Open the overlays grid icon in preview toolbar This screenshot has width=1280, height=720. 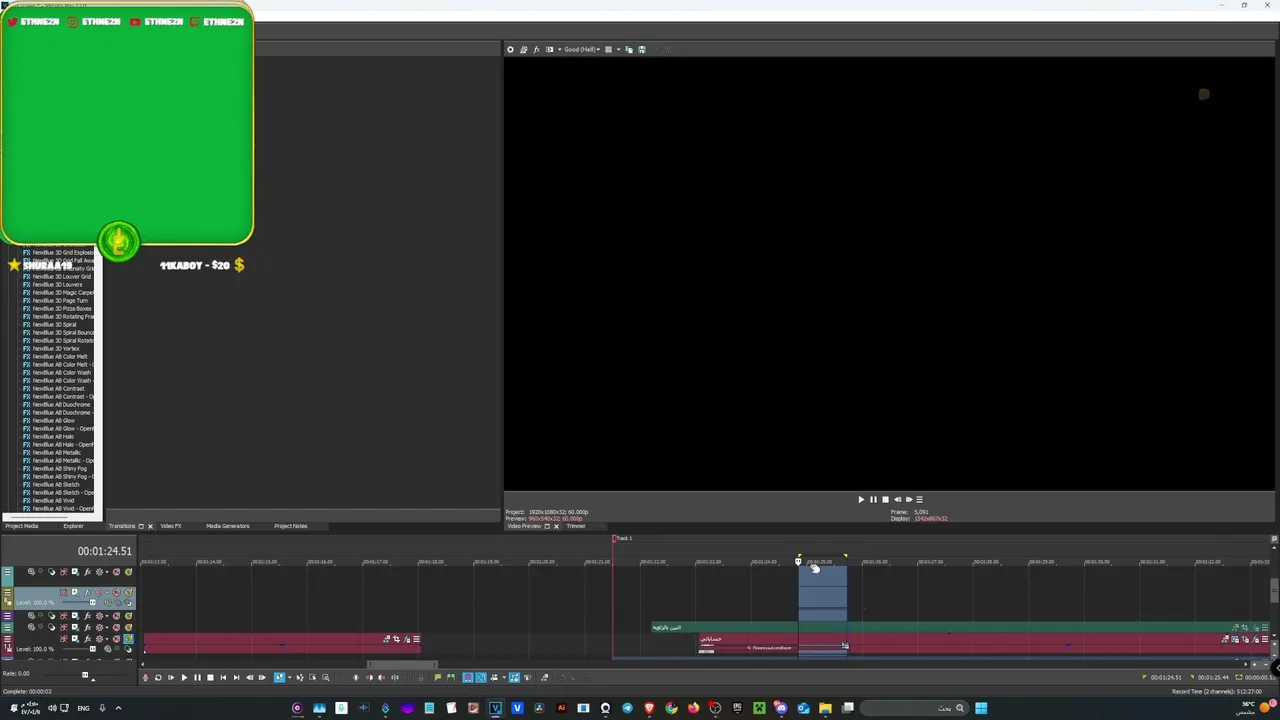(608, 49)
